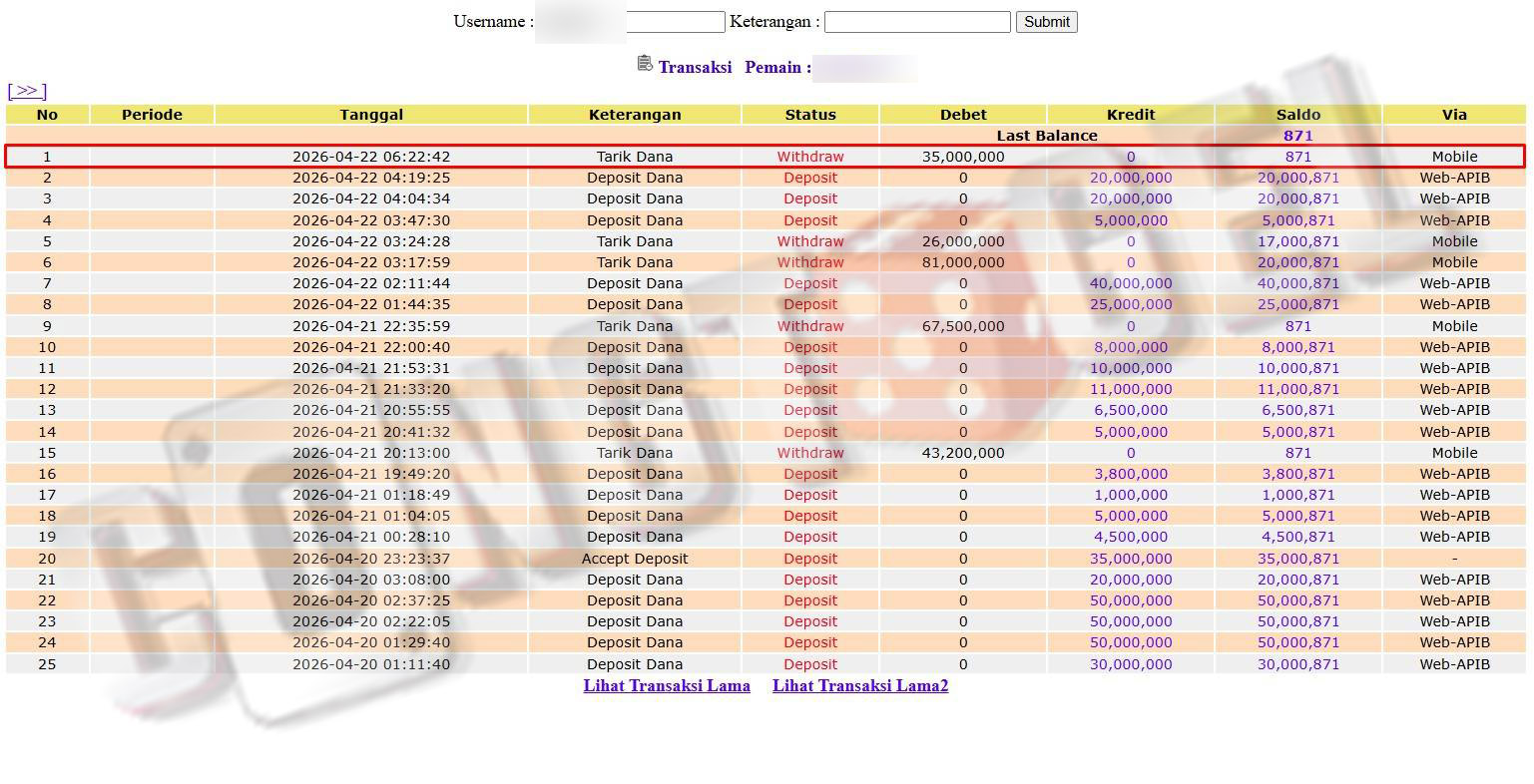
Task: Select the date 2026-04-22 04:04:34
Action: tap(371, 198)
